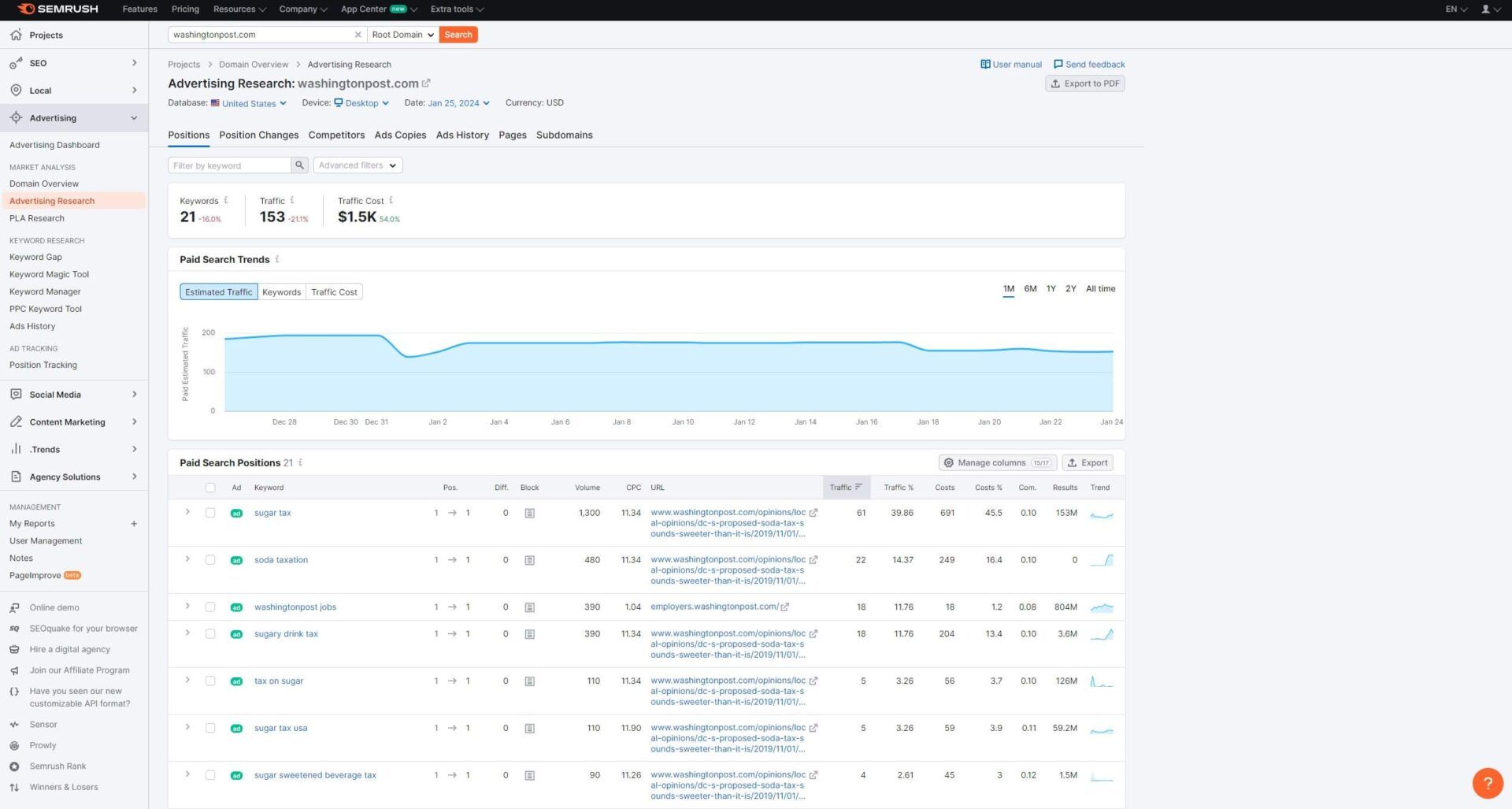Open the Jan 25, 2024 date dropdown
Image resolution: width=1512 pixels, height=809 pixels.
tap(459, 103)
